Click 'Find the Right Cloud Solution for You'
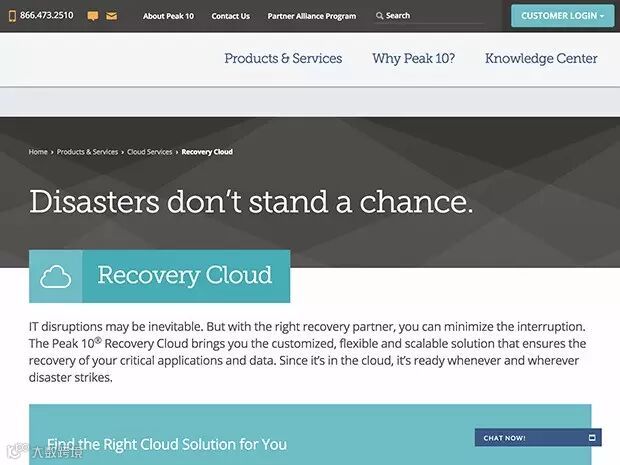 pyautogui.click(x=167, y=444)
